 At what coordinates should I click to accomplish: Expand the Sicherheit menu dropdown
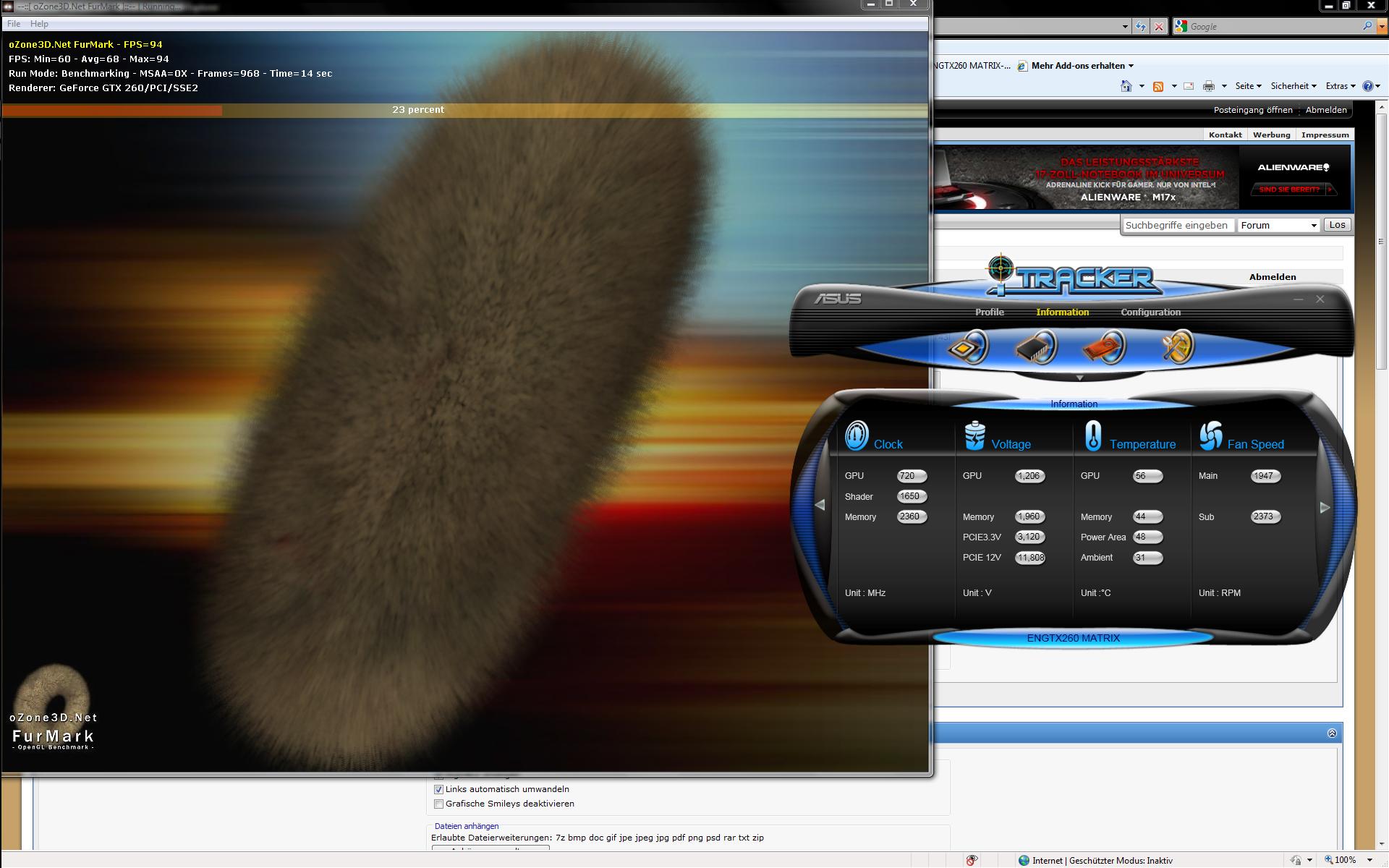[x=1294, y=86]
